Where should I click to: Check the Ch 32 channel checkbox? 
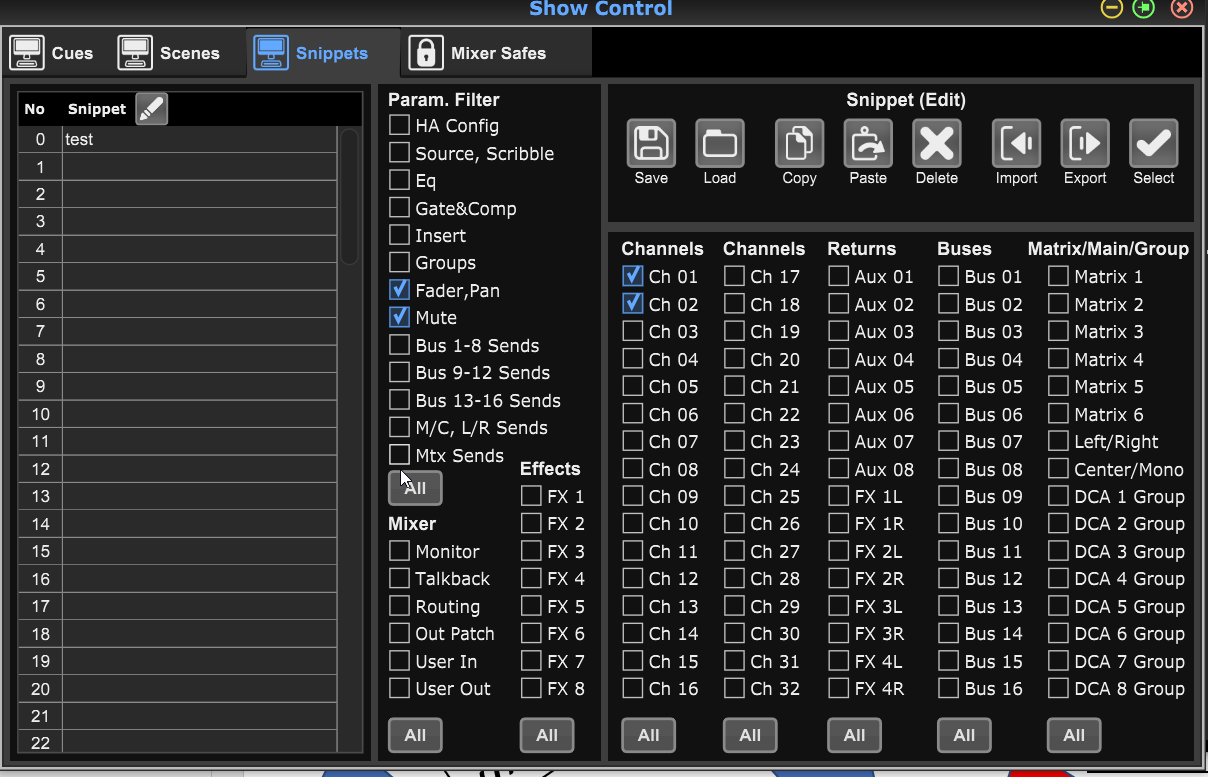tap(734, 688)
